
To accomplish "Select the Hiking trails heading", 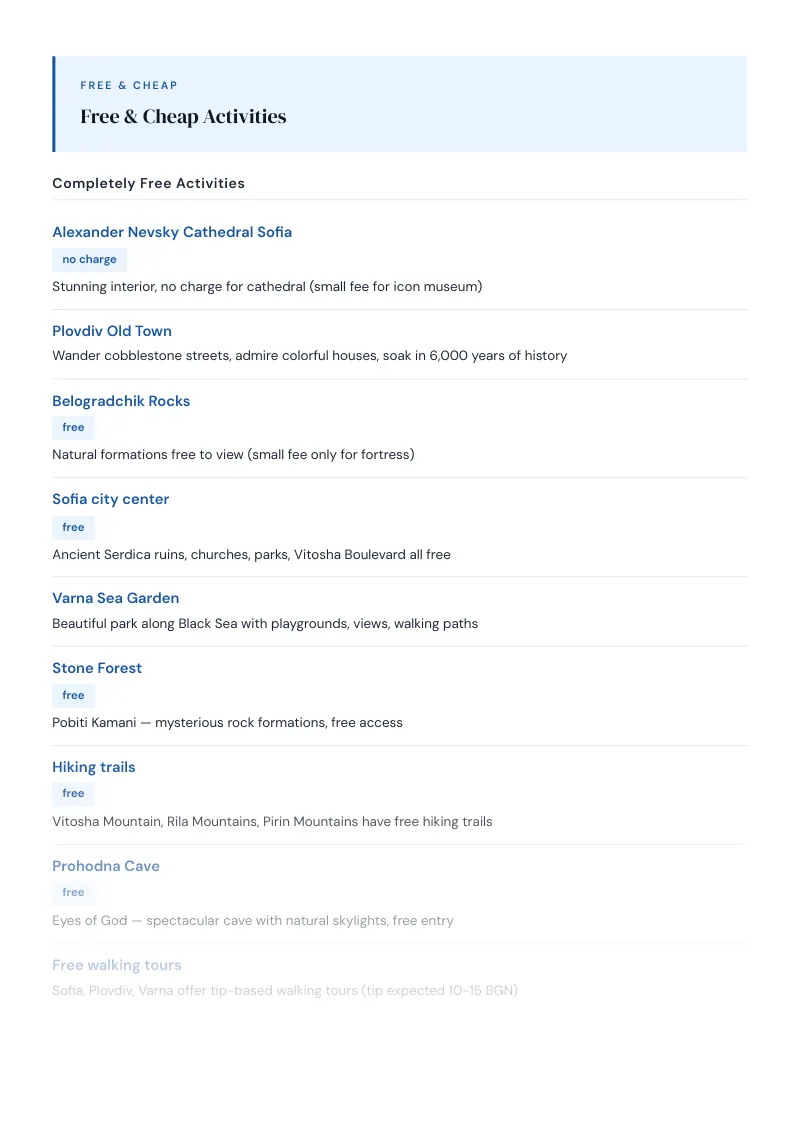I will click(94, 767).
